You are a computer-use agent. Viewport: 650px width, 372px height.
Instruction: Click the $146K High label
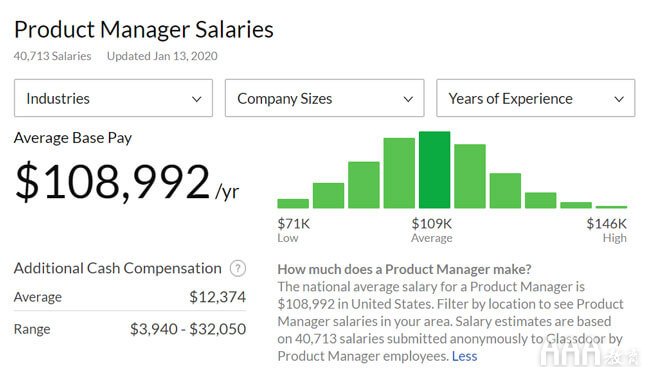(606, 231)
